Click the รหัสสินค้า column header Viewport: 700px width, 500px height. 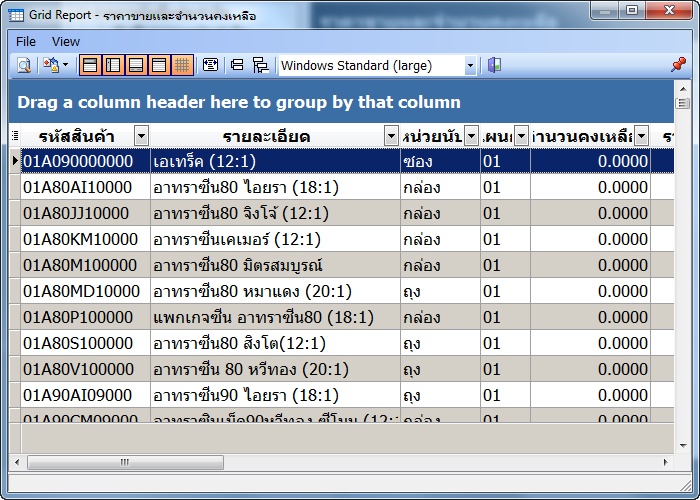pos(78,136)
